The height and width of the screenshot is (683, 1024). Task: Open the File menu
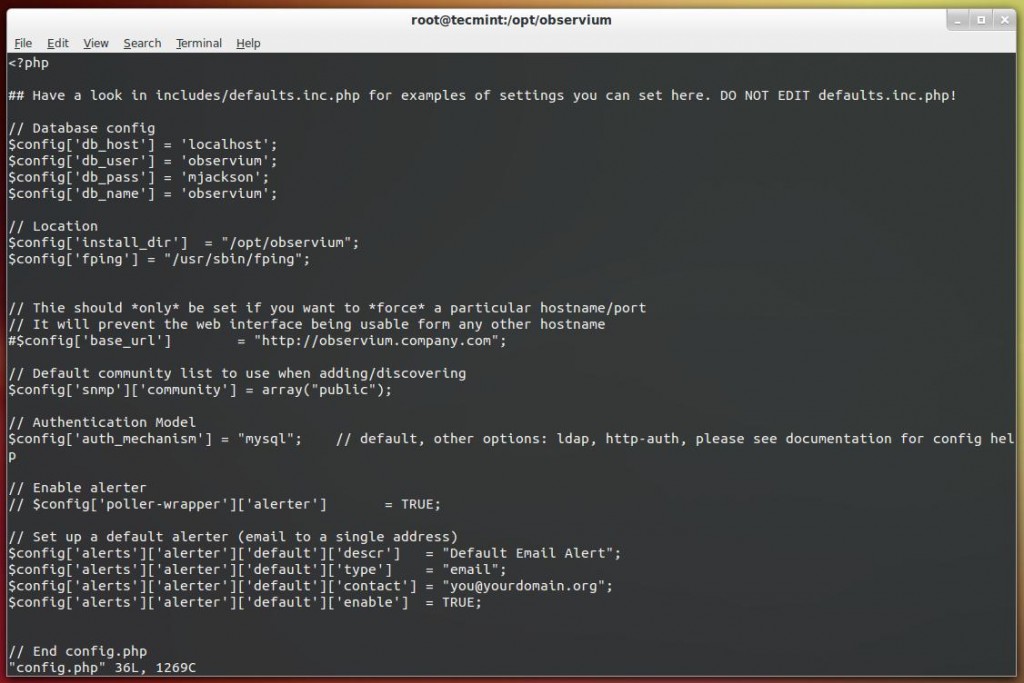click(22, 43)
